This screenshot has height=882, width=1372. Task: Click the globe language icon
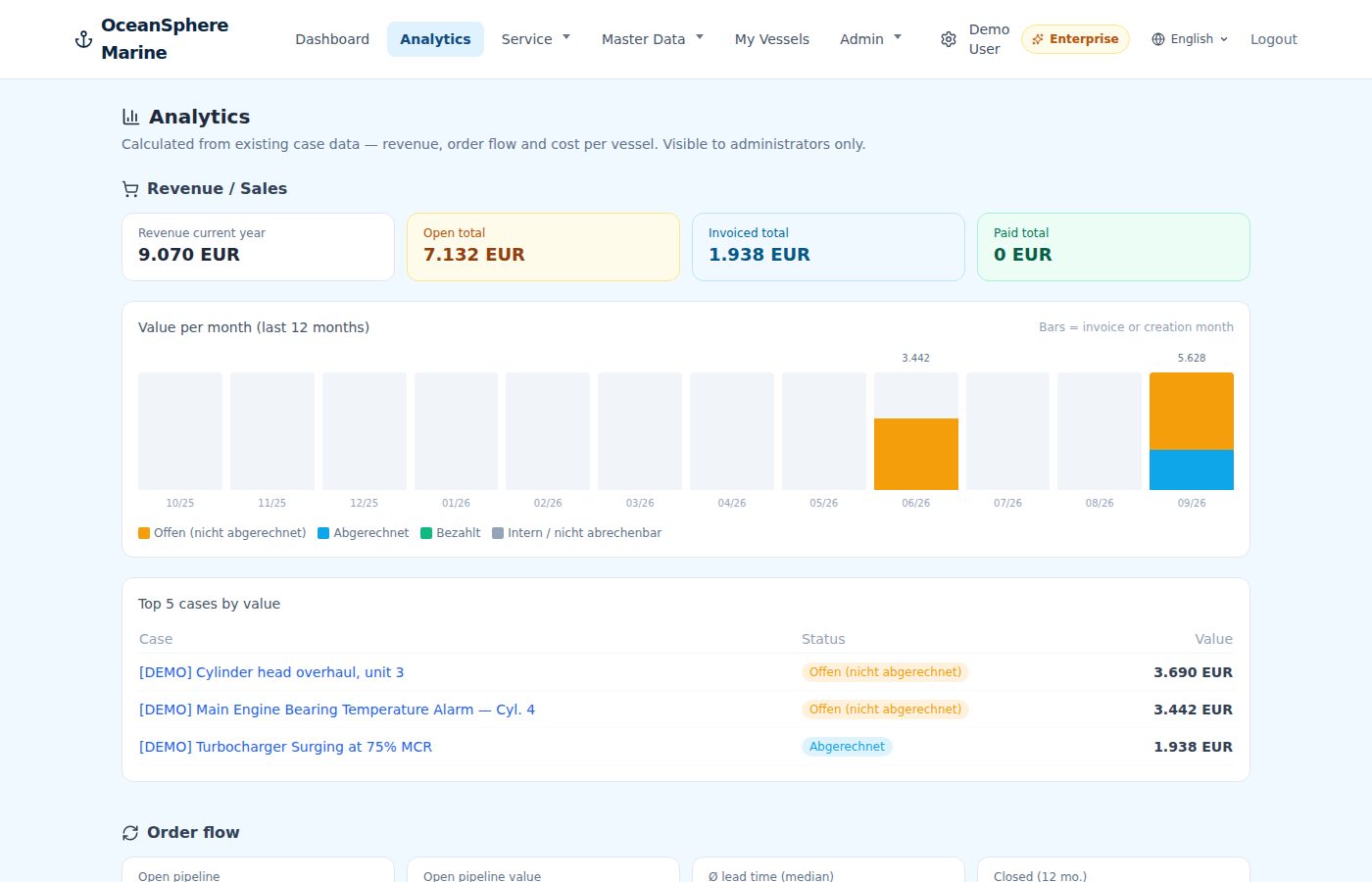tap(1158, 39)
